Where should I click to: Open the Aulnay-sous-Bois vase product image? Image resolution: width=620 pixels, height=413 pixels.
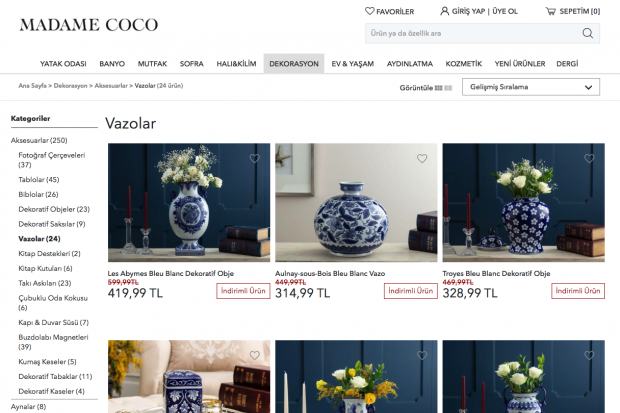tap(356, 203)
